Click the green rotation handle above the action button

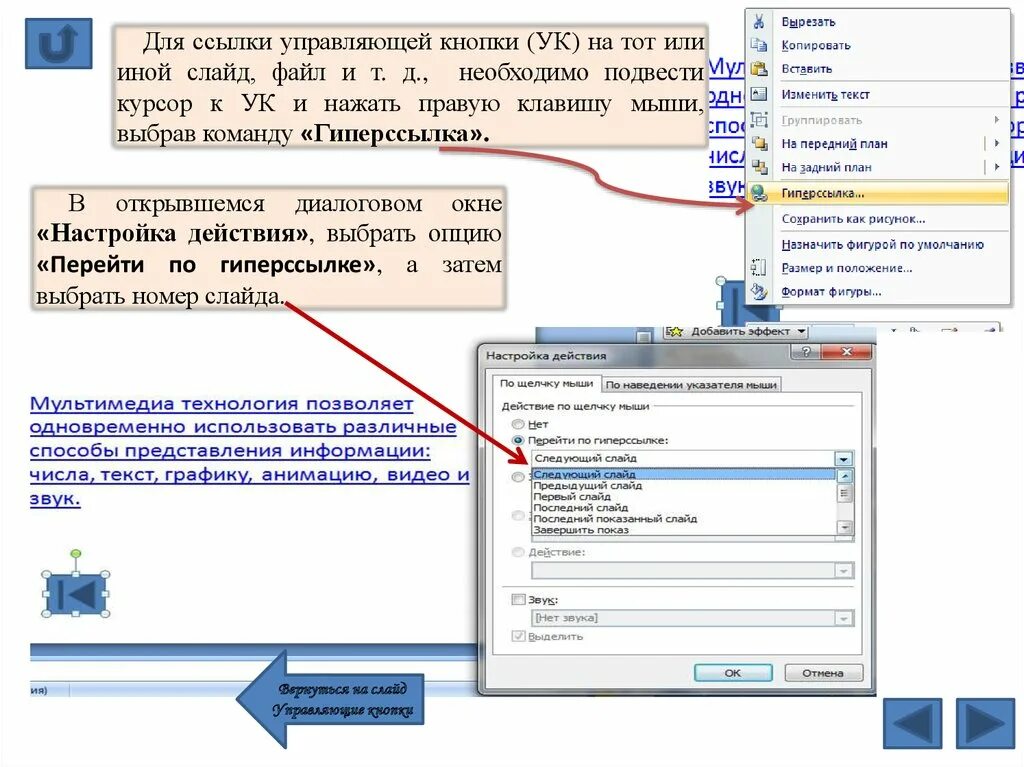pyautogui.click(x=76, y=554)
